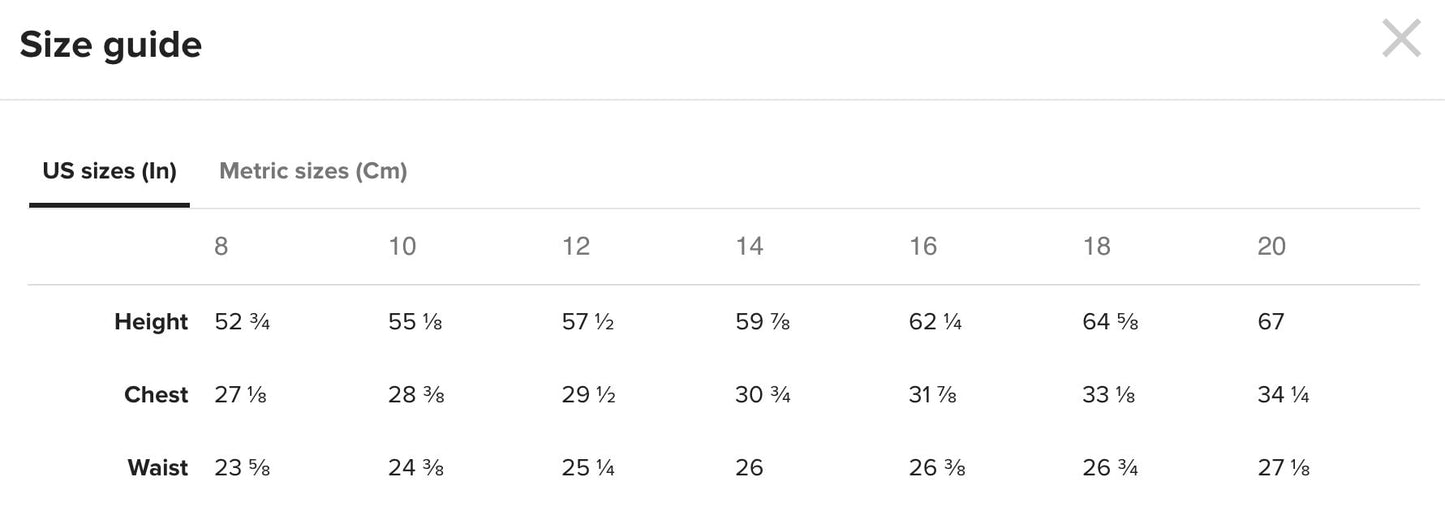Click the size 8 column header
Image resolution: width=1445 pixels, height=520 pixels.
tap(221, 247)
